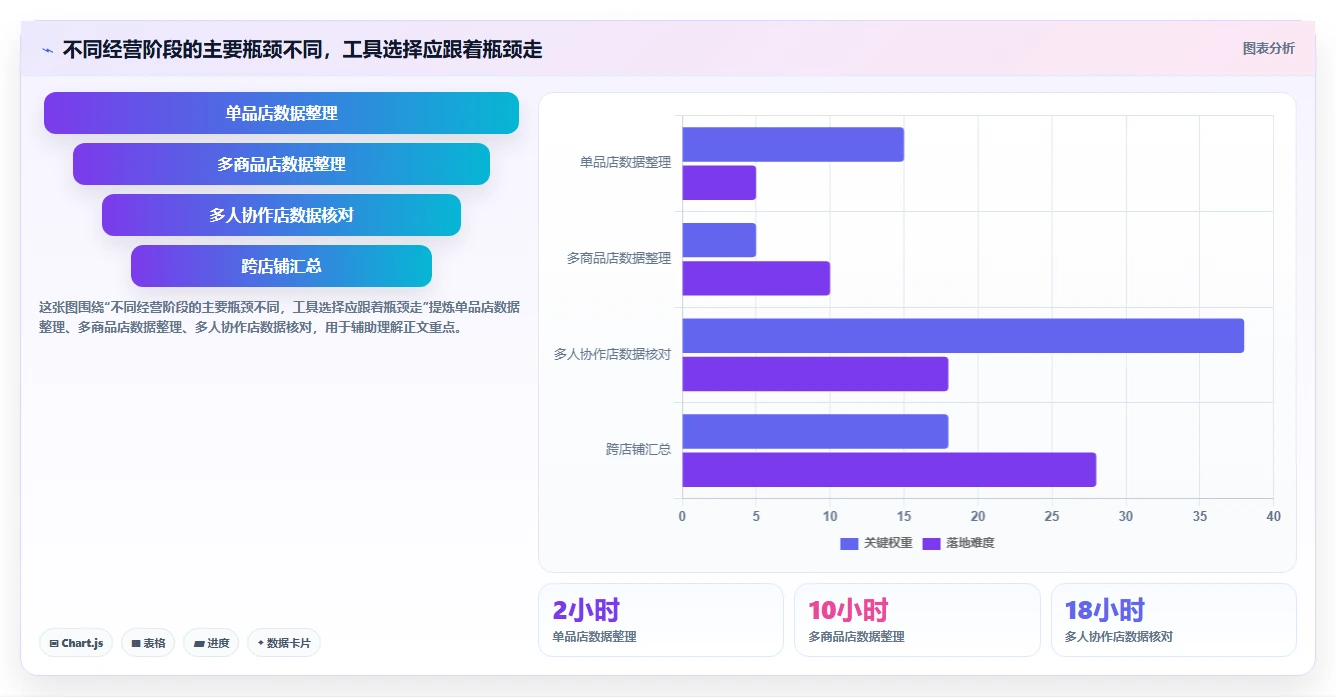The width and height of the screenshot is (1336, 697).
Task: Click the 跨店铺汇总 y-axis label
Action: tap(638, 450)
